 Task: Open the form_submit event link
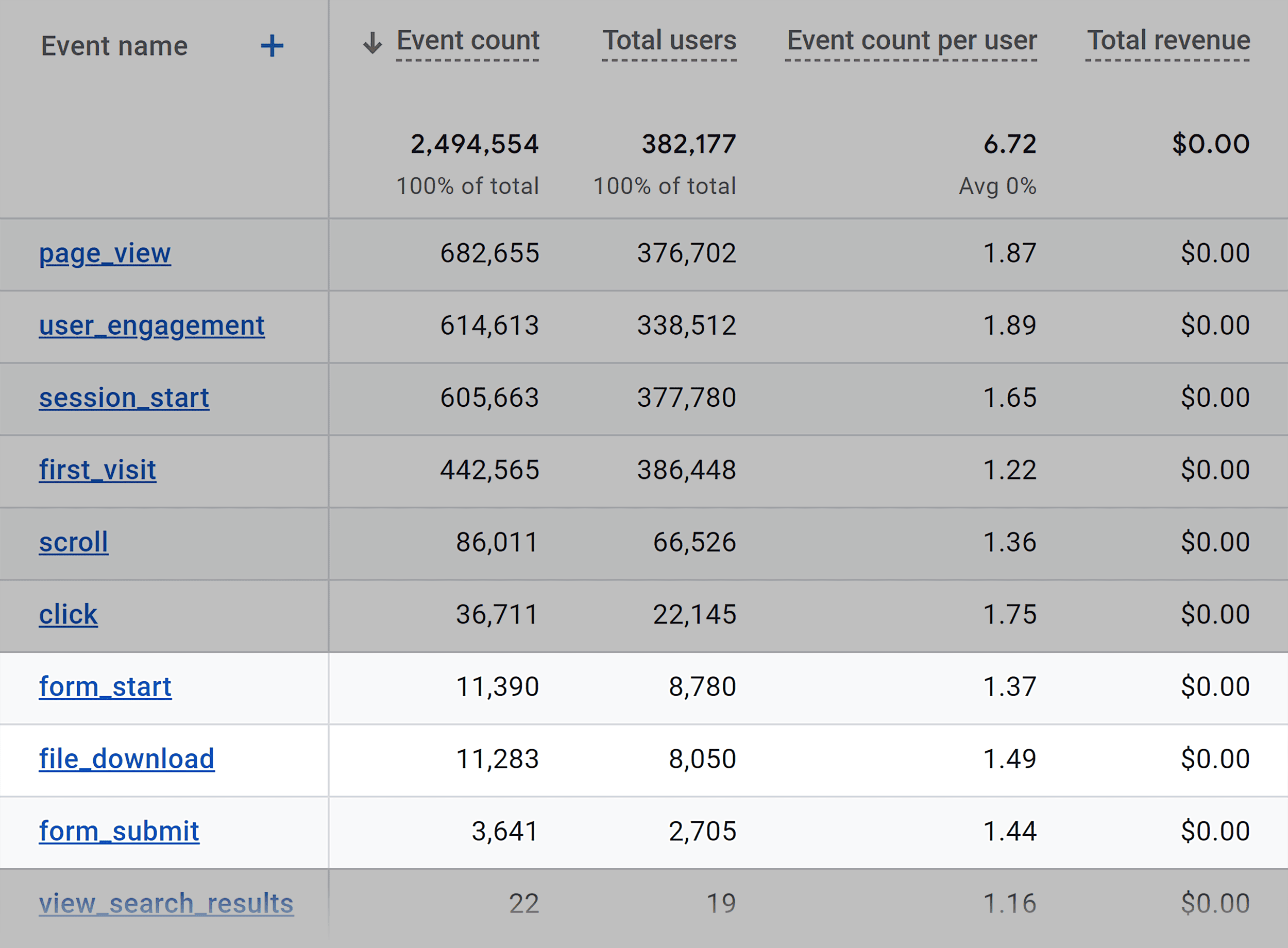119,832
